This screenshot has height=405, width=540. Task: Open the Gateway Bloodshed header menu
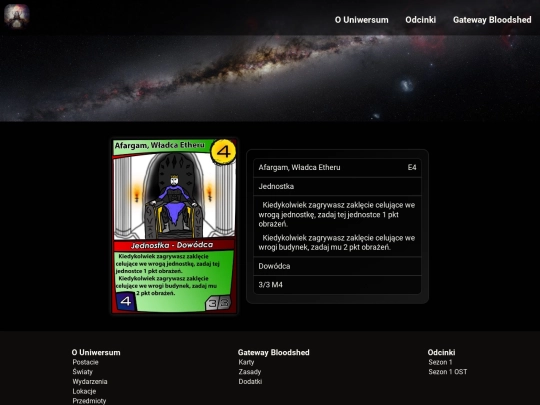(492, 20)
